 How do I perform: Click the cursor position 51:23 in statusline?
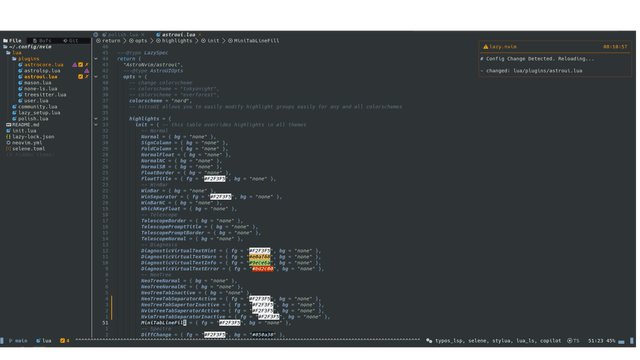(x=596, y=341)
